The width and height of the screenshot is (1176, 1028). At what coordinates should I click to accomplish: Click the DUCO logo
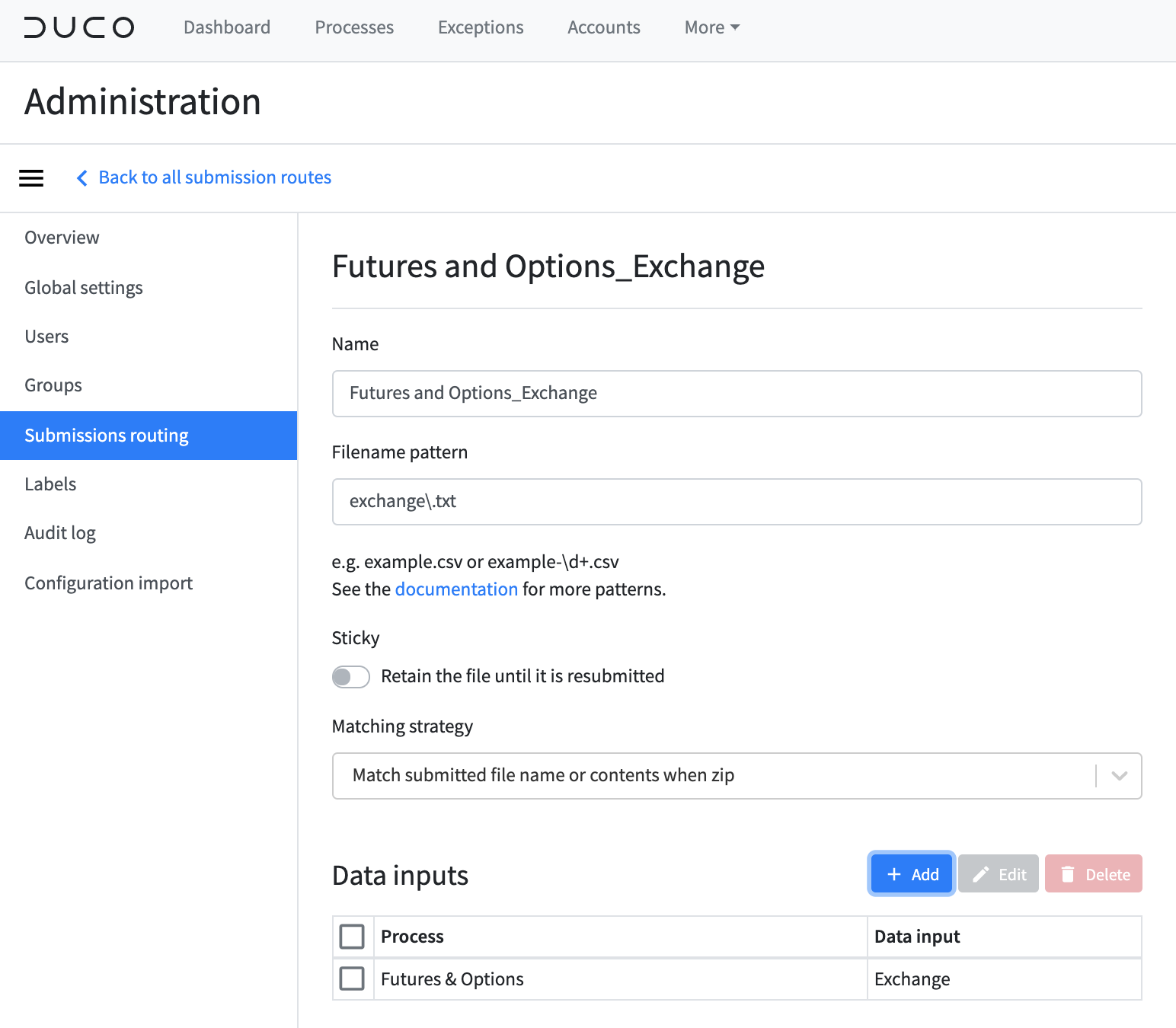point(79,27)
